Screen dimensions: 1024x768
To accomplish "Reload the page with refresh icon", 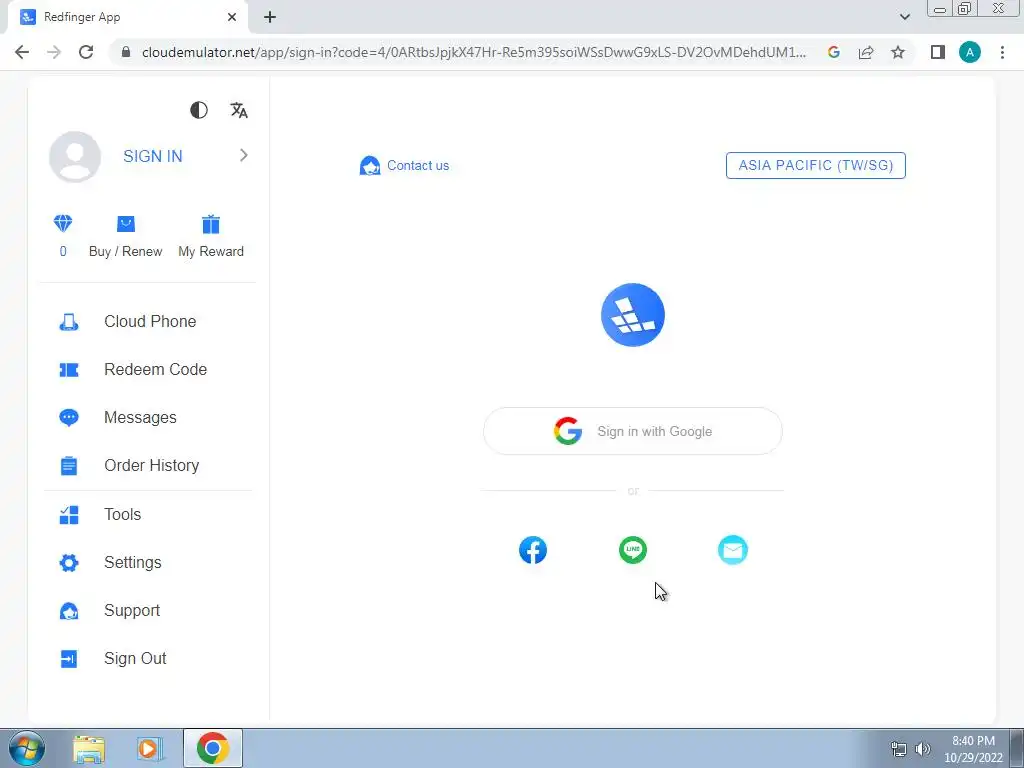I will tap(86, 52).
